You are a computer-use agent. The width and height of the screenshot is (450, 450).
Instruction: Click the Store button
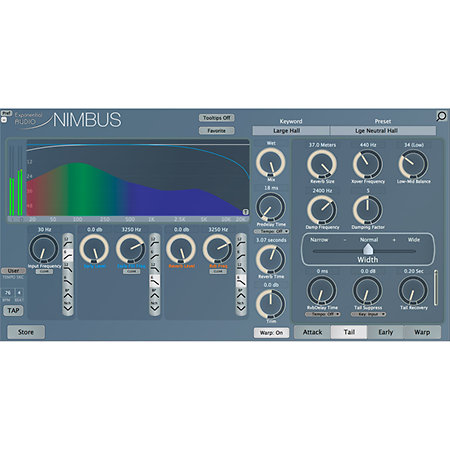pyautogui.click(x=26, y=332)
